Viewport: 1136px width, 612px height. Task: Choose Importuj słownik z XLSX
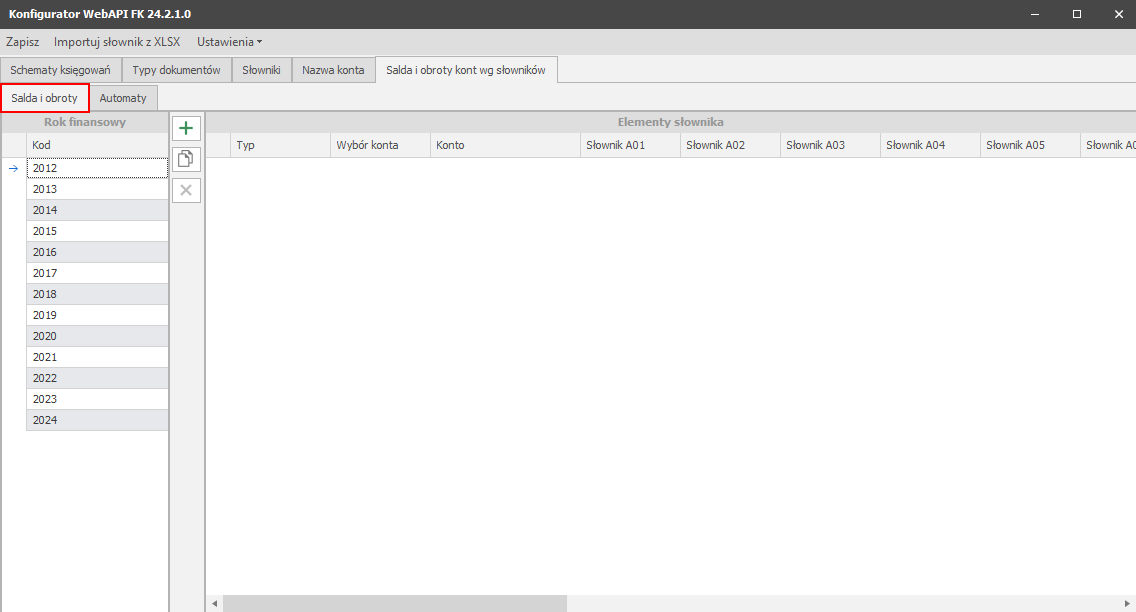pos(117,42)
